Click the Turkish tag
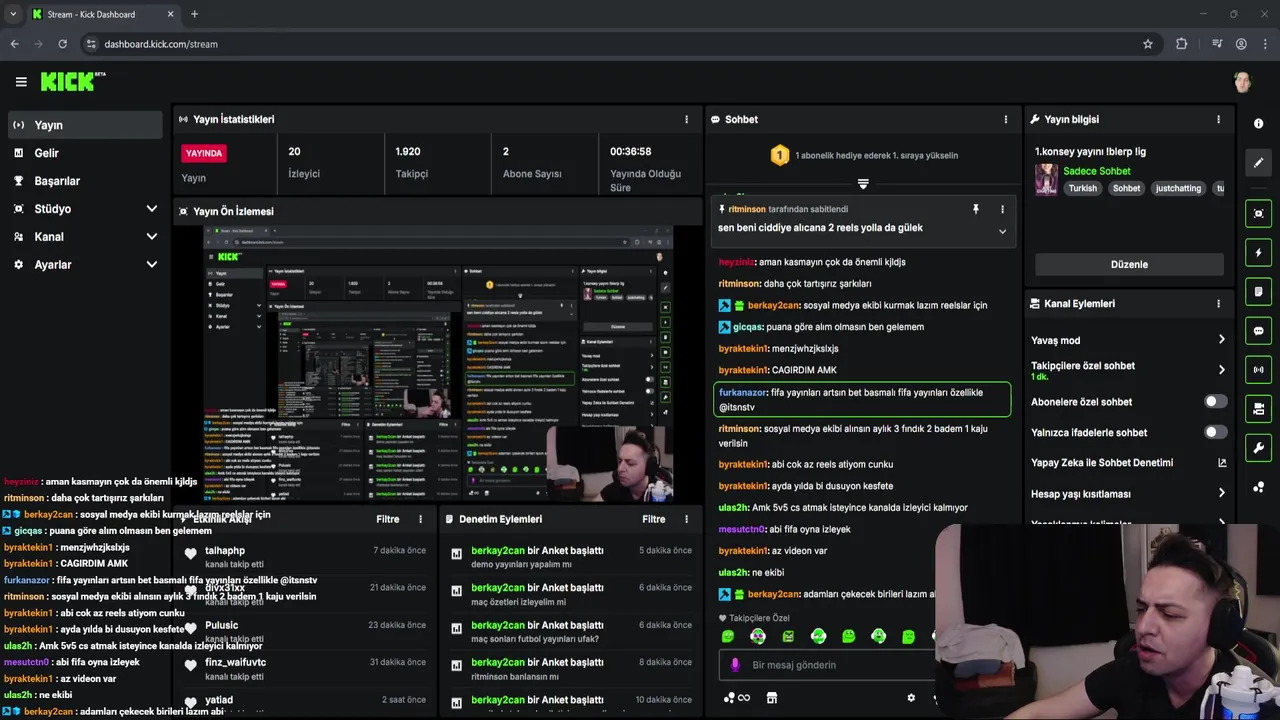The height and width of the screenshot is (720, 1280). (x=1082, y=188)
